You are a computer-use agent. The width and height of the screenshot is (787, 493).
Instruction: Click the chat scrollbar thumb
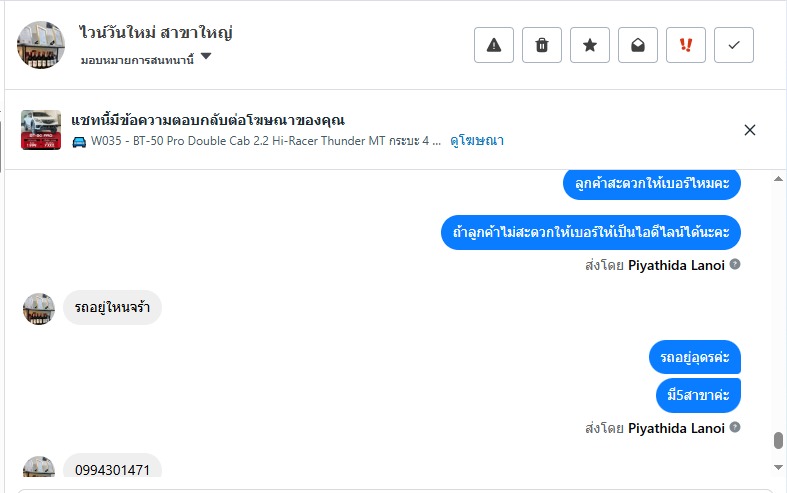click(x=778, y=441)
